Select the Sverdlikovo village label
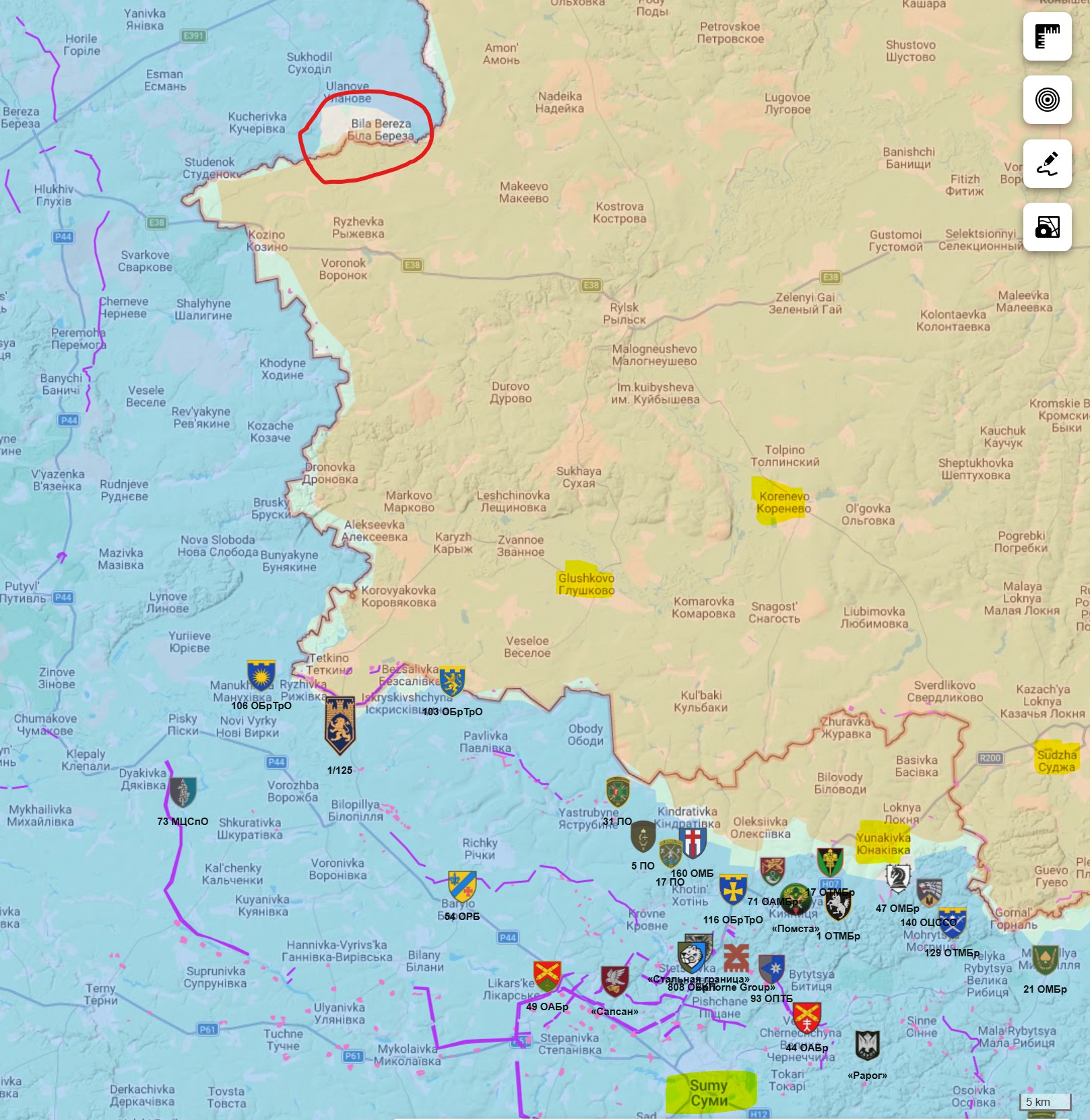The image size is (1090, 1120). coord(944,692)
